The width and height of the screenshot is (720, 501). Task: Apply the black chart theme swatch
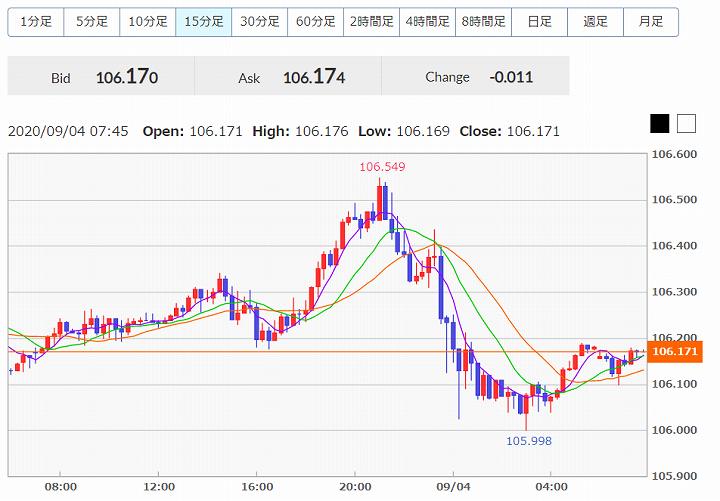click(659, 124)
